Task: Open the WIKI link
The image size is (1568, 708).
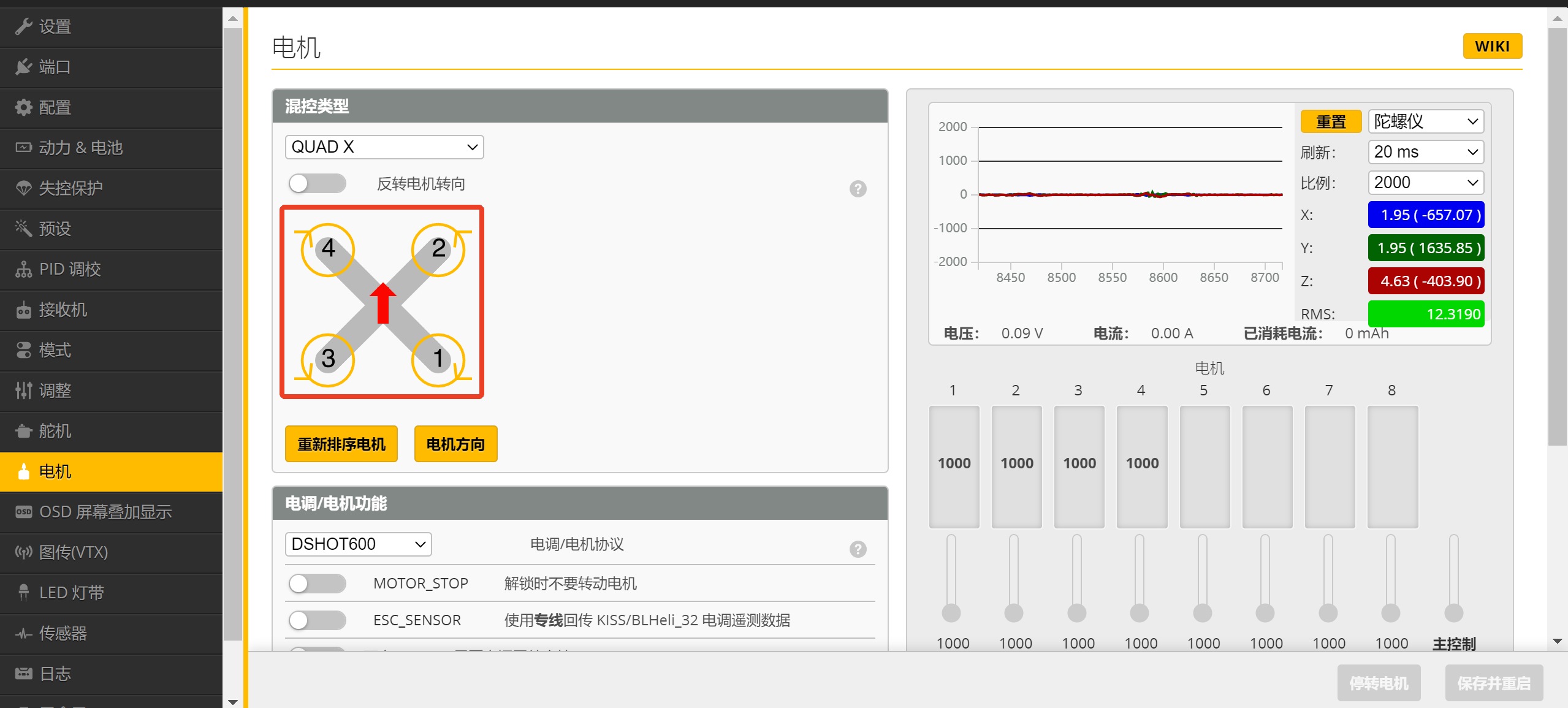Action: point(1491,47)
